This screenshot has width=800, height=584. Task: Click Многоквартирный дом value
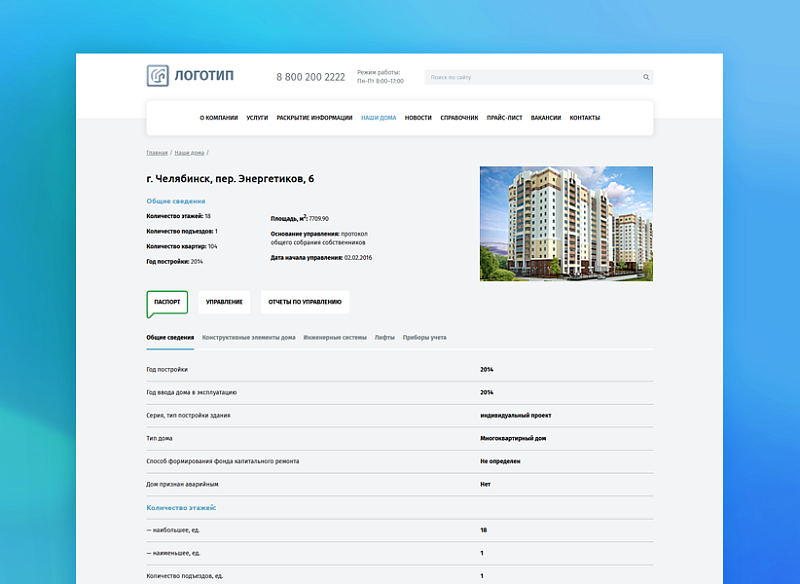point(513,439)
